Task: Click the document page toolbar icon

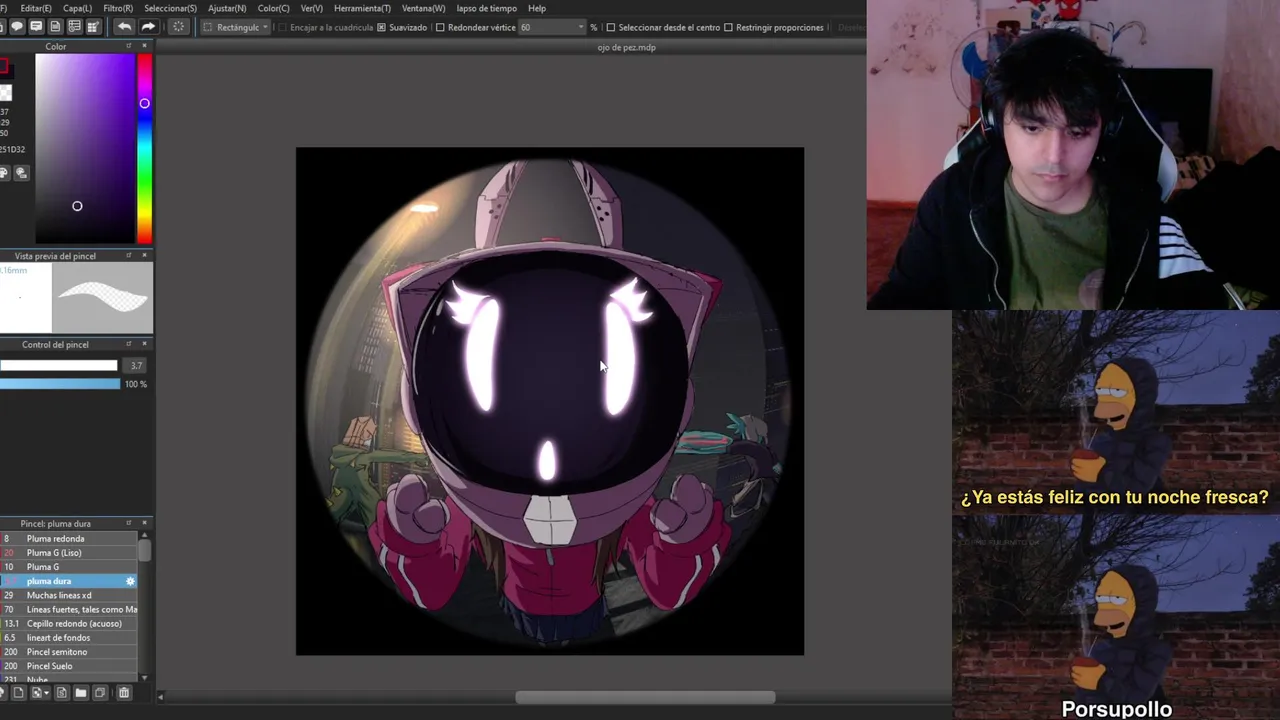Action: click(x=55, y=27)
